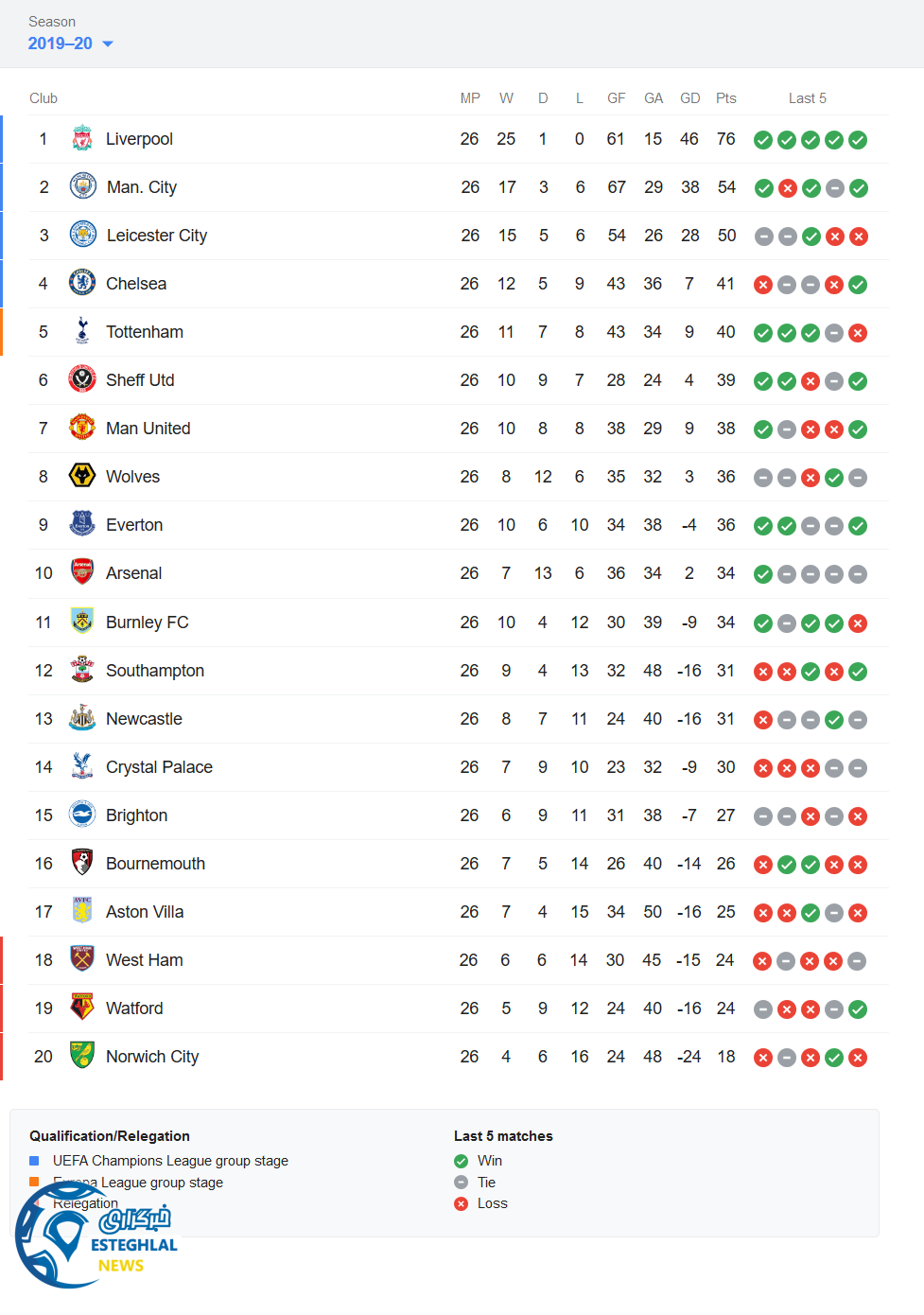Click the Pts column header
The image size is (924, 1315).
pos(725,98)
